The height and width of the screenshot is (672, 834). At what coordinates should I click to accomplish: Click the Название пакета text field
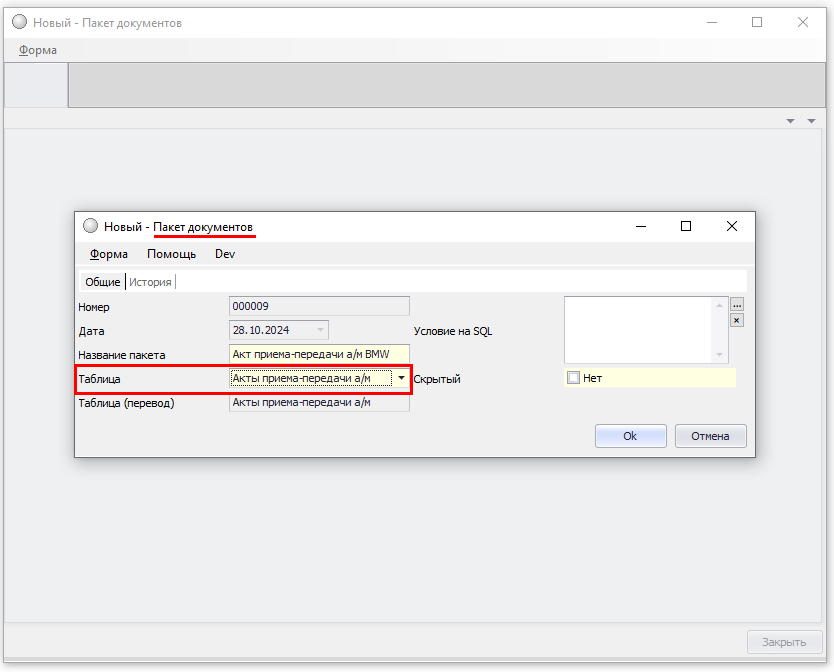pyautogui.click(x=319, y=354)
